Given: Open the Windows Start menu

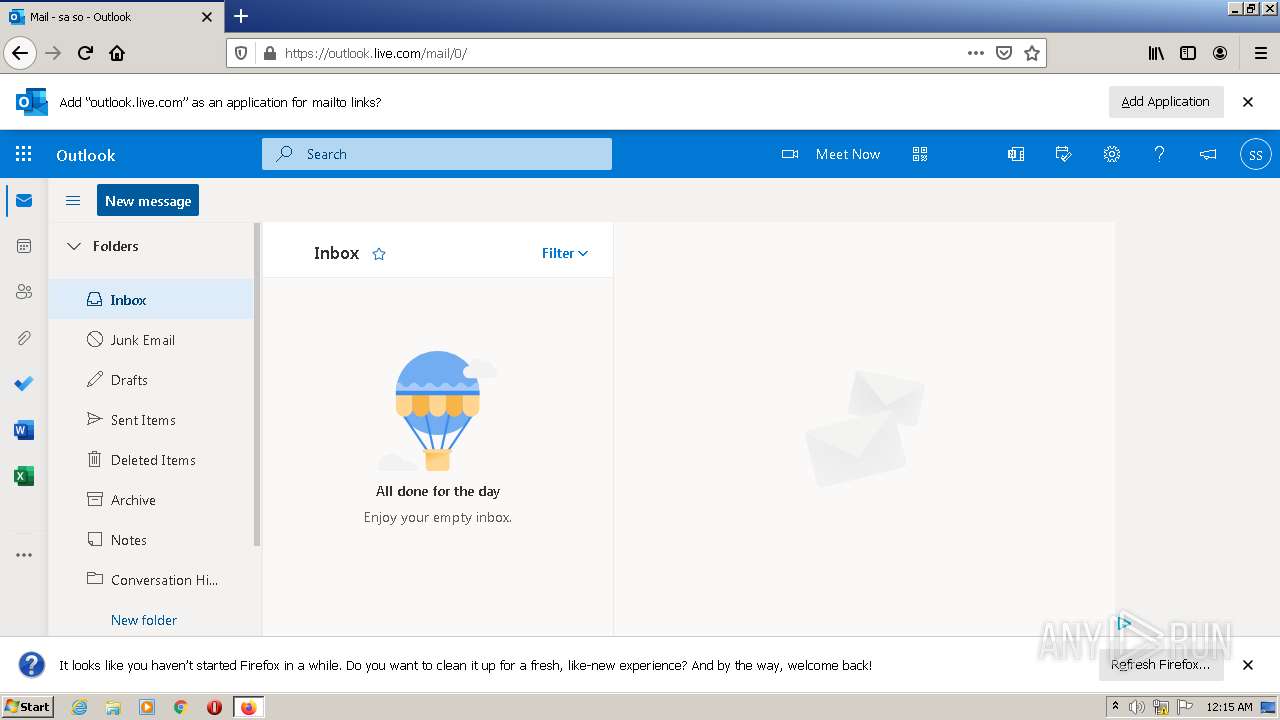Looking at the screenshot, I should (x=27, y=707).
